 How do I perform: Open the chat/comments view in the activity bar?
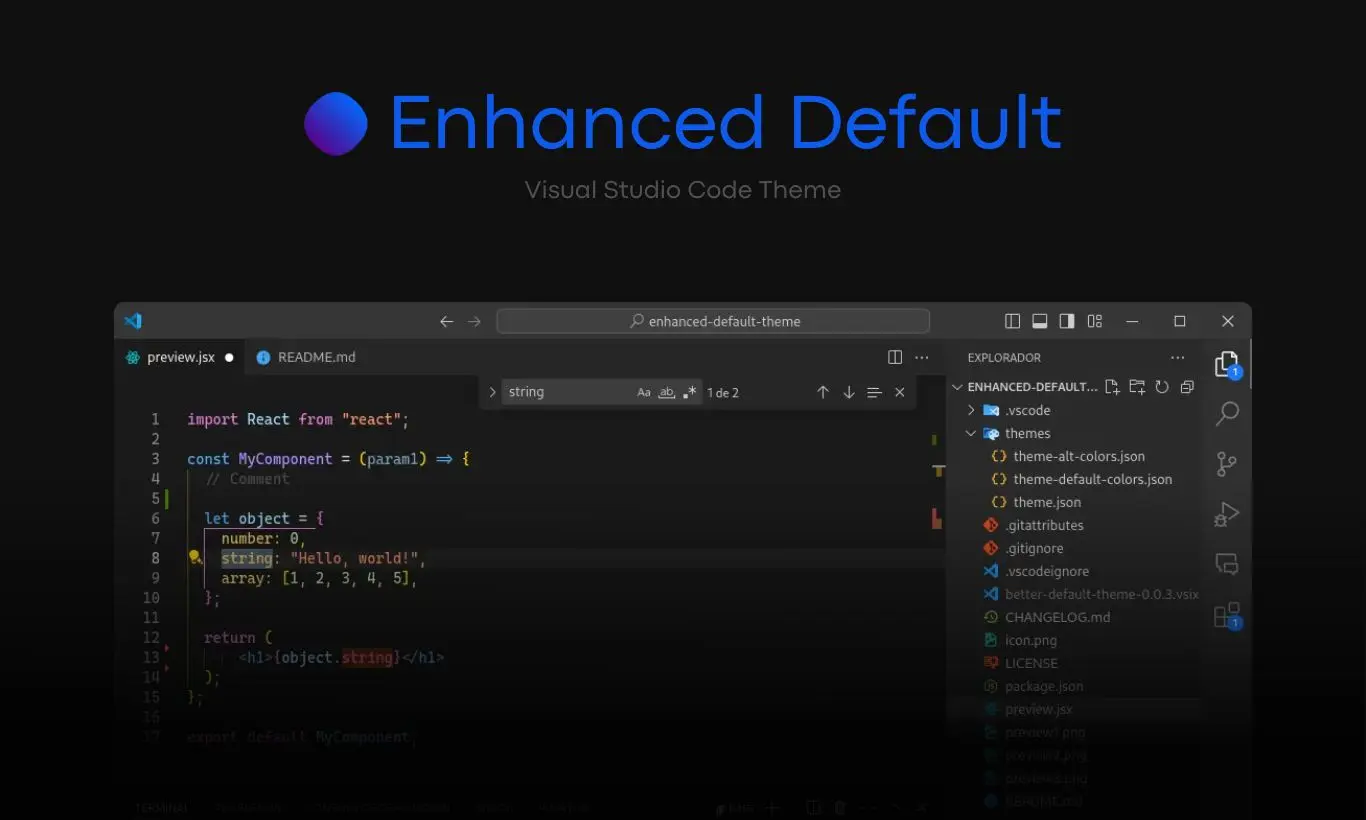pos(1227,564)
